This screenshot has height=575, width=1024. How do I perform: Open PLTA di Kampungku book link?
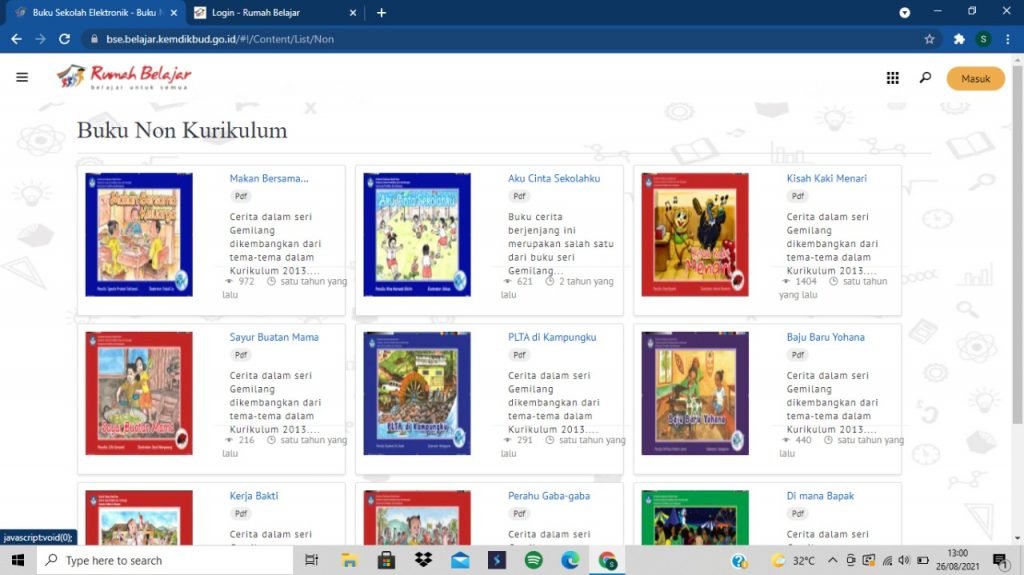pos(552,337)
